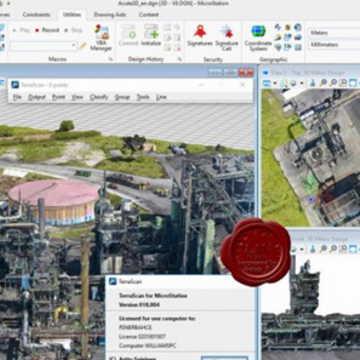Click the FENERBAHCE licensee name
Image resolution: width=360 pixels, height=360 pixels.
click(x=135, y=327)
